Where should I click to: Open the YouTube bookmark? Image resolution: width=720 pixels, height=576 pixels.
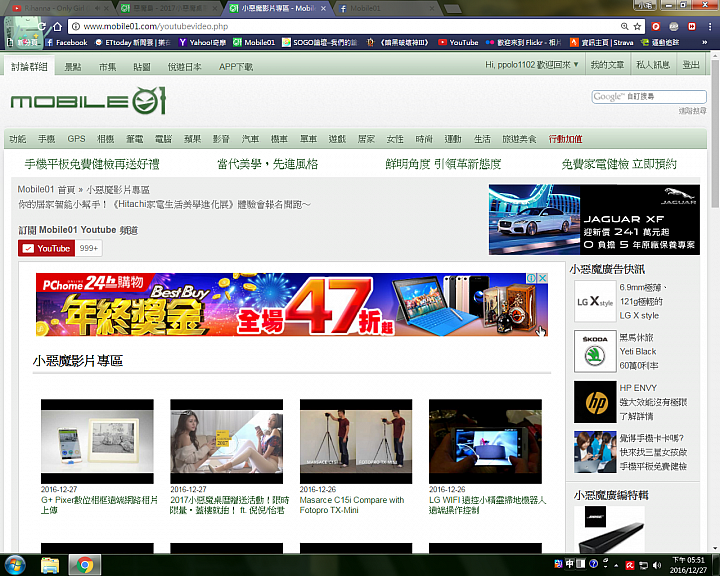point(458,42)
